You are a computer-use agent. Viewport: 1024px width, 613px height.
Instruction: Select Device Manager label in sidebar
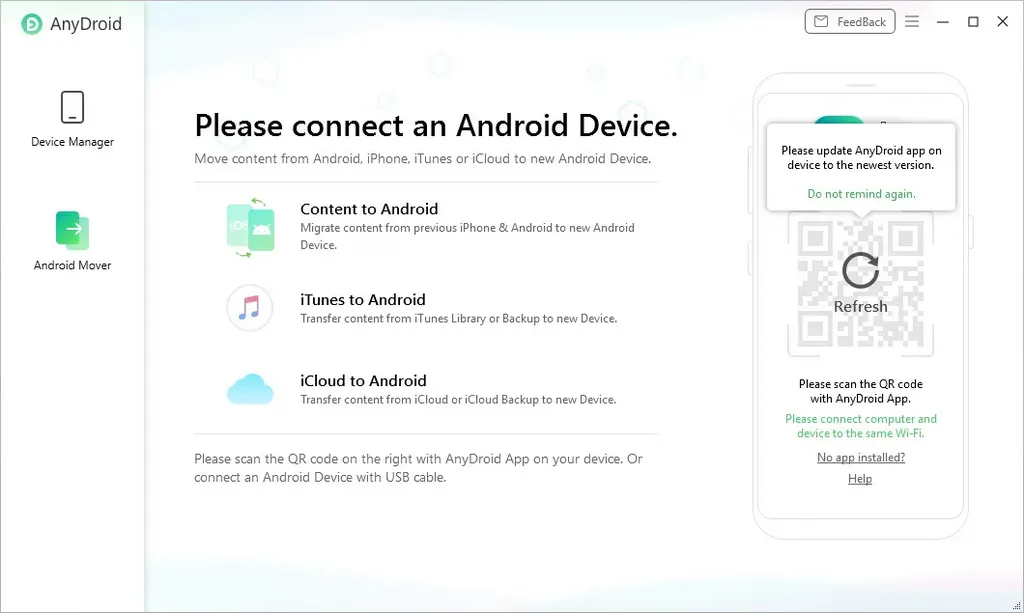[x=72, y=142]
